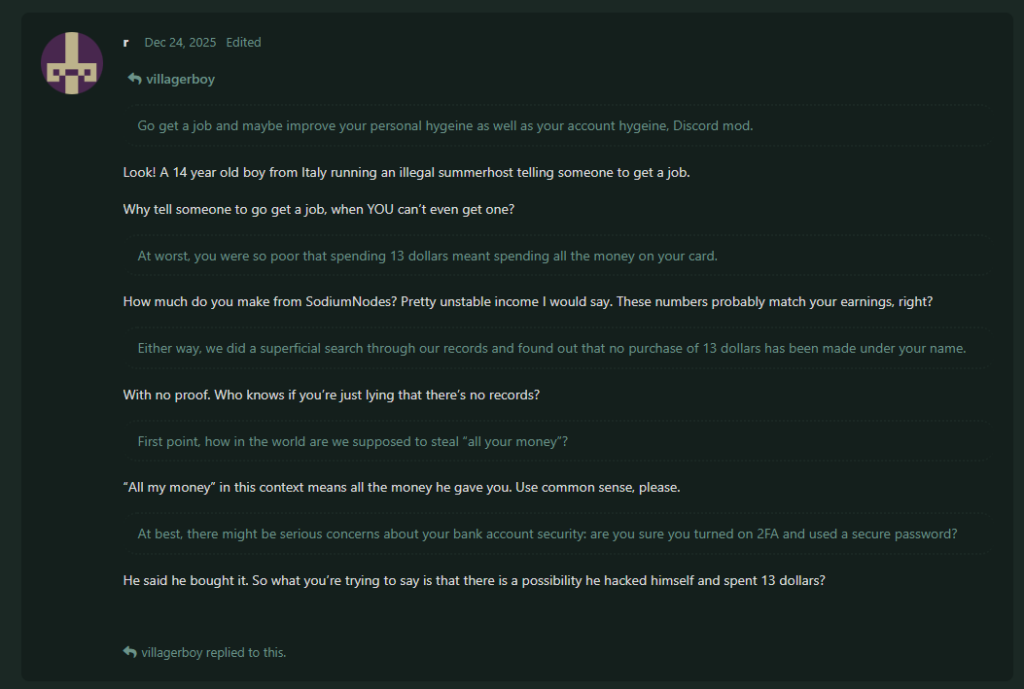Click the line 'Look! A 14 year old boy from Italy'
1024x689 pixels.
406,172
